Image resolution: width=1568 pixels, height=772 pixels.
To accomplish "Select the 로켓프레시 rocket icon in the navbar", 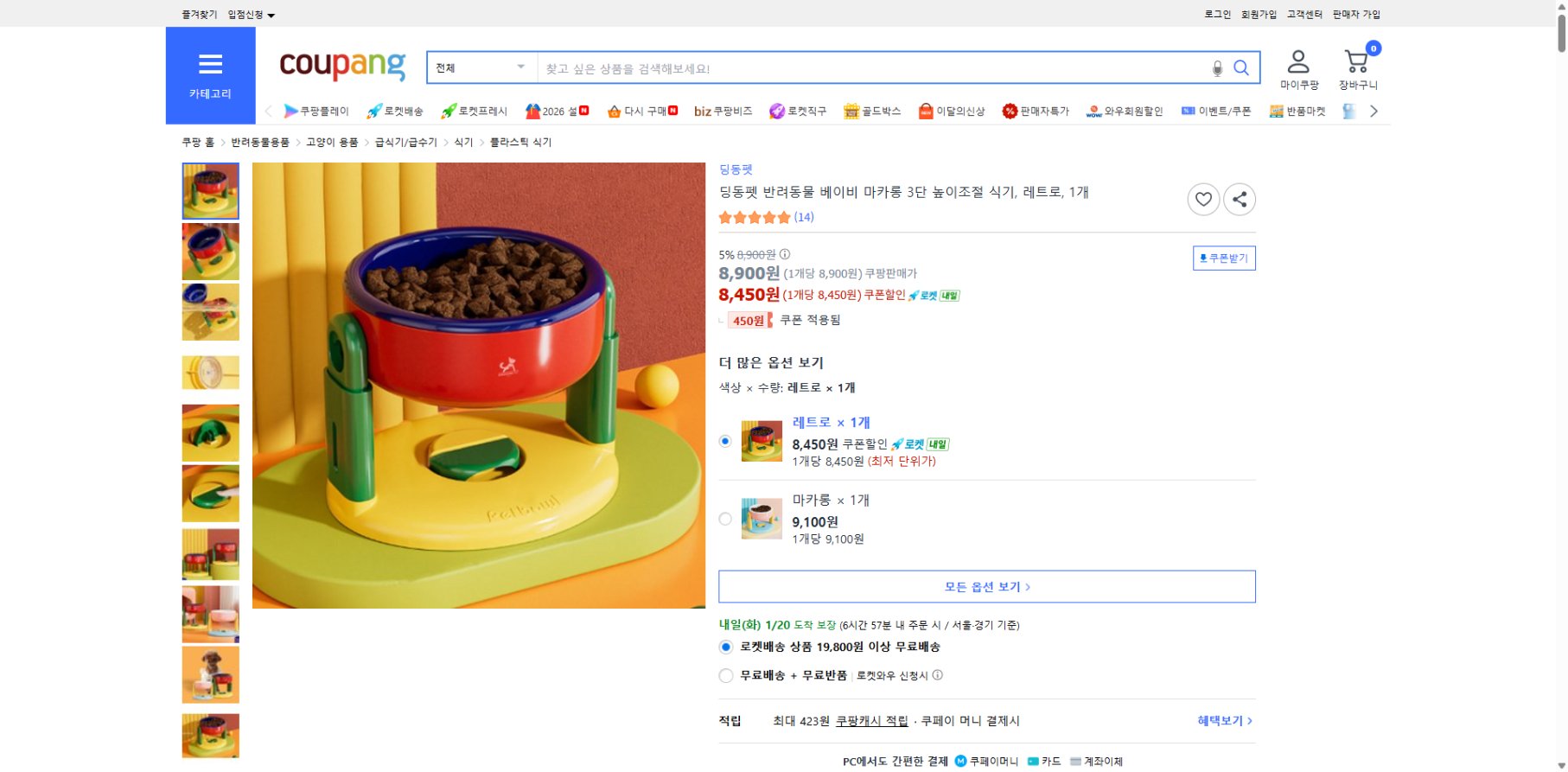I will (x=449, y=111).
